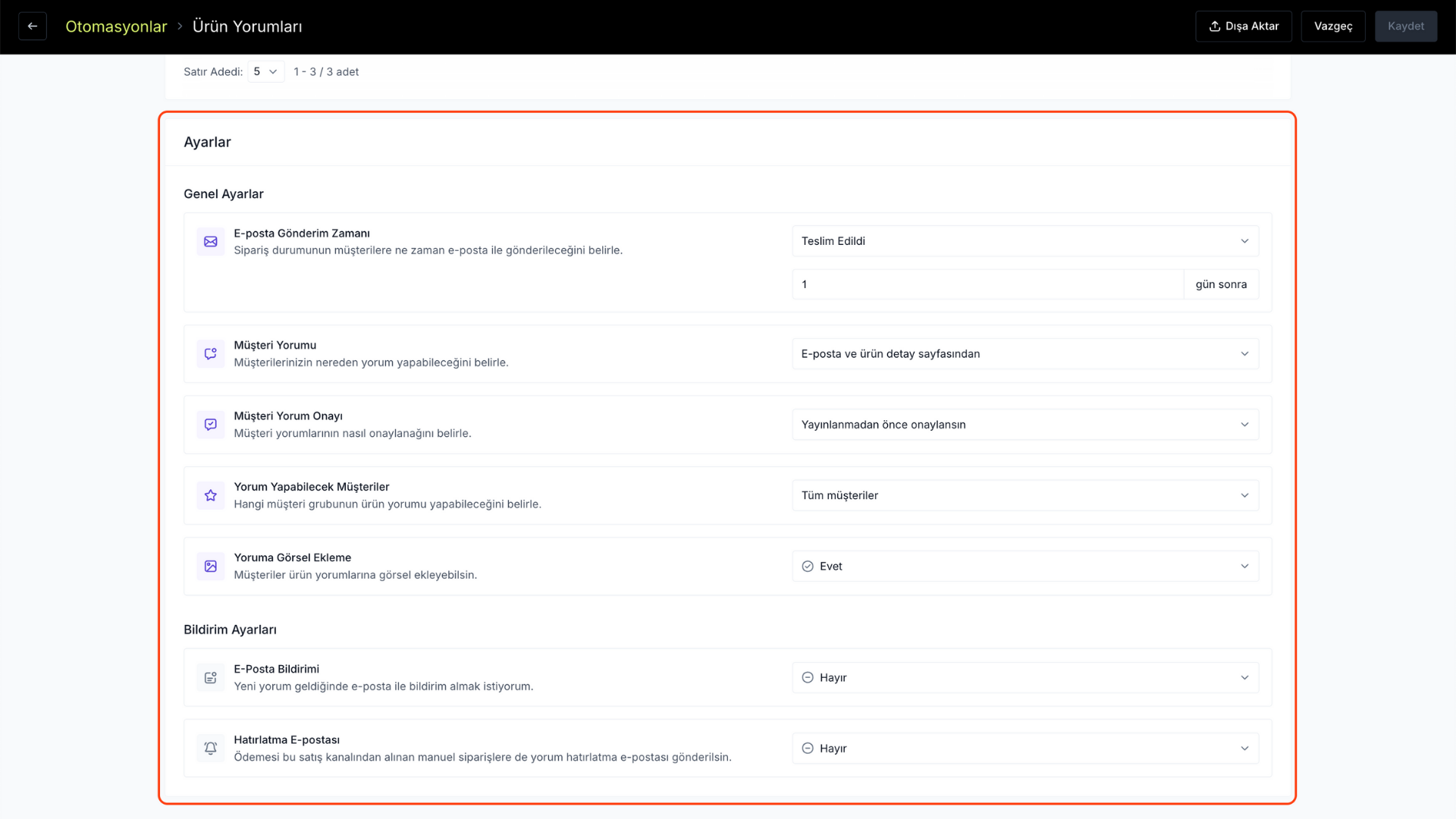
Task: Open the Teslim Edildi dropdown
Action: 1025,241
